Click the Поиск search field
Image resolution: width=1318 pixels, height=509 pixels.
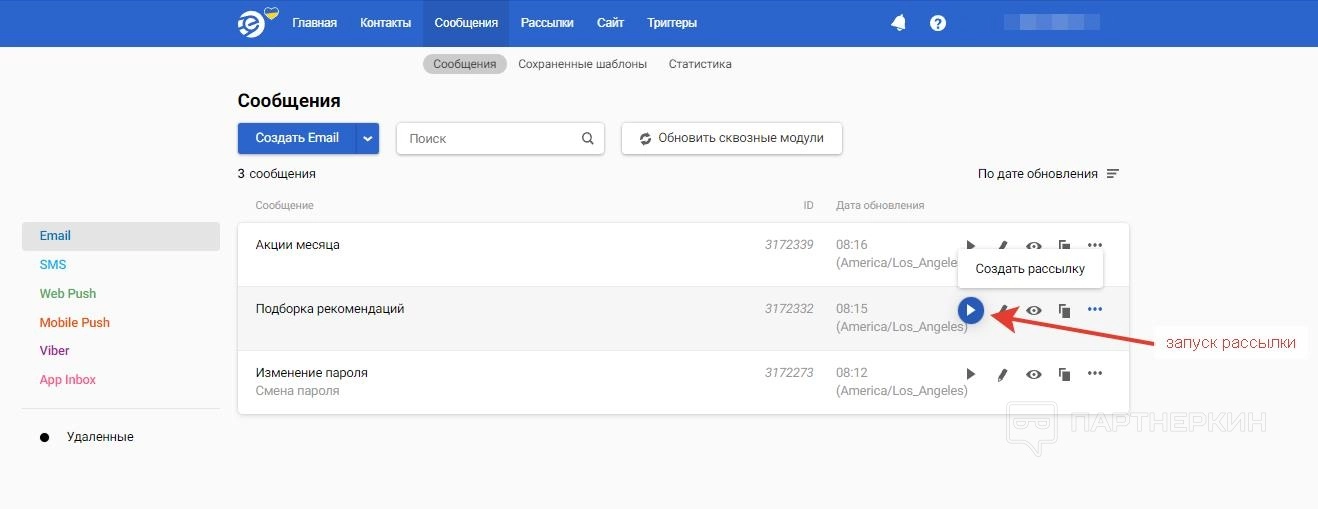(490, 139)
